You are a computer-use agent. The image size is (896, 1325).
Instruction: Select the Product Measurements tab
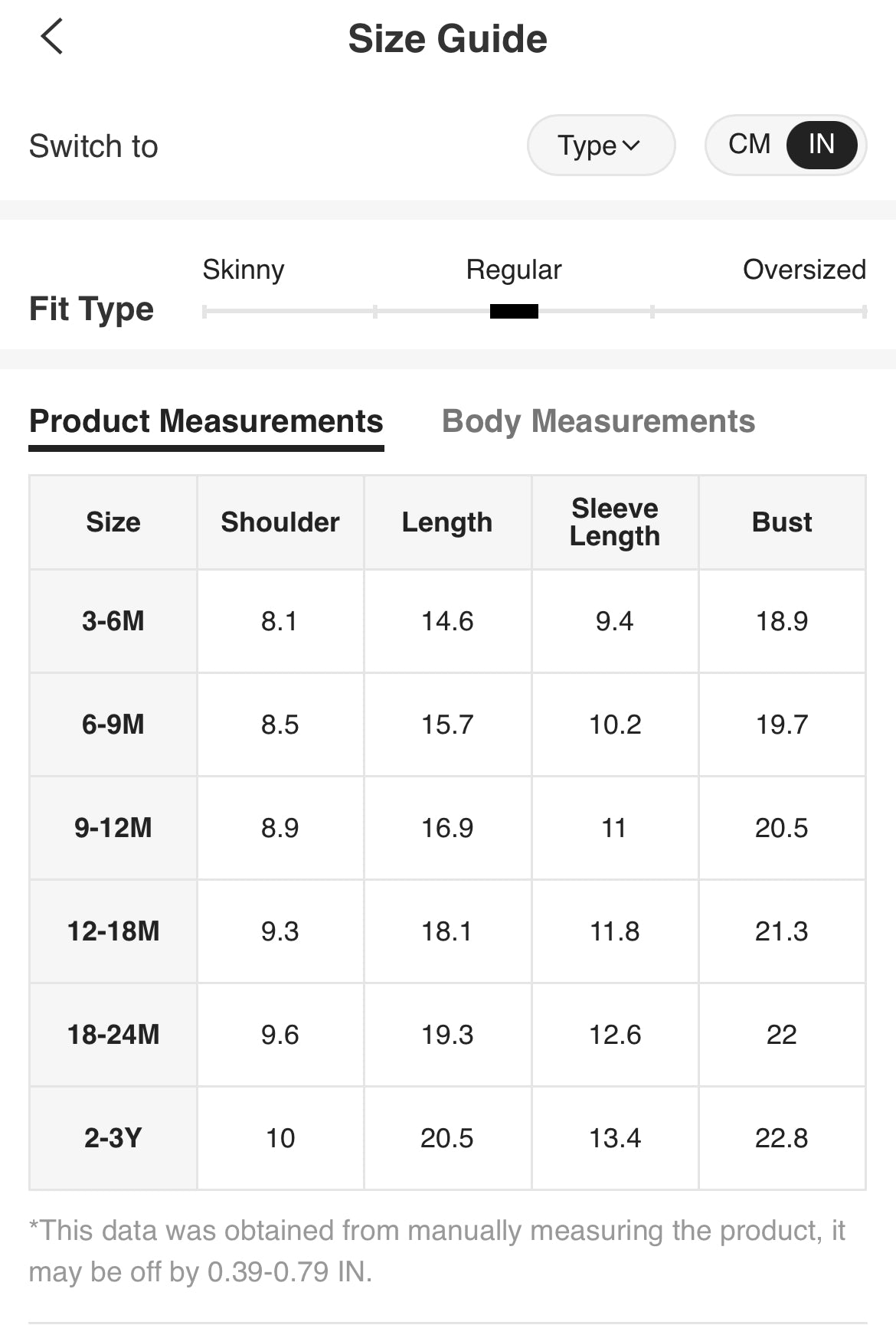tap(206, 421)
